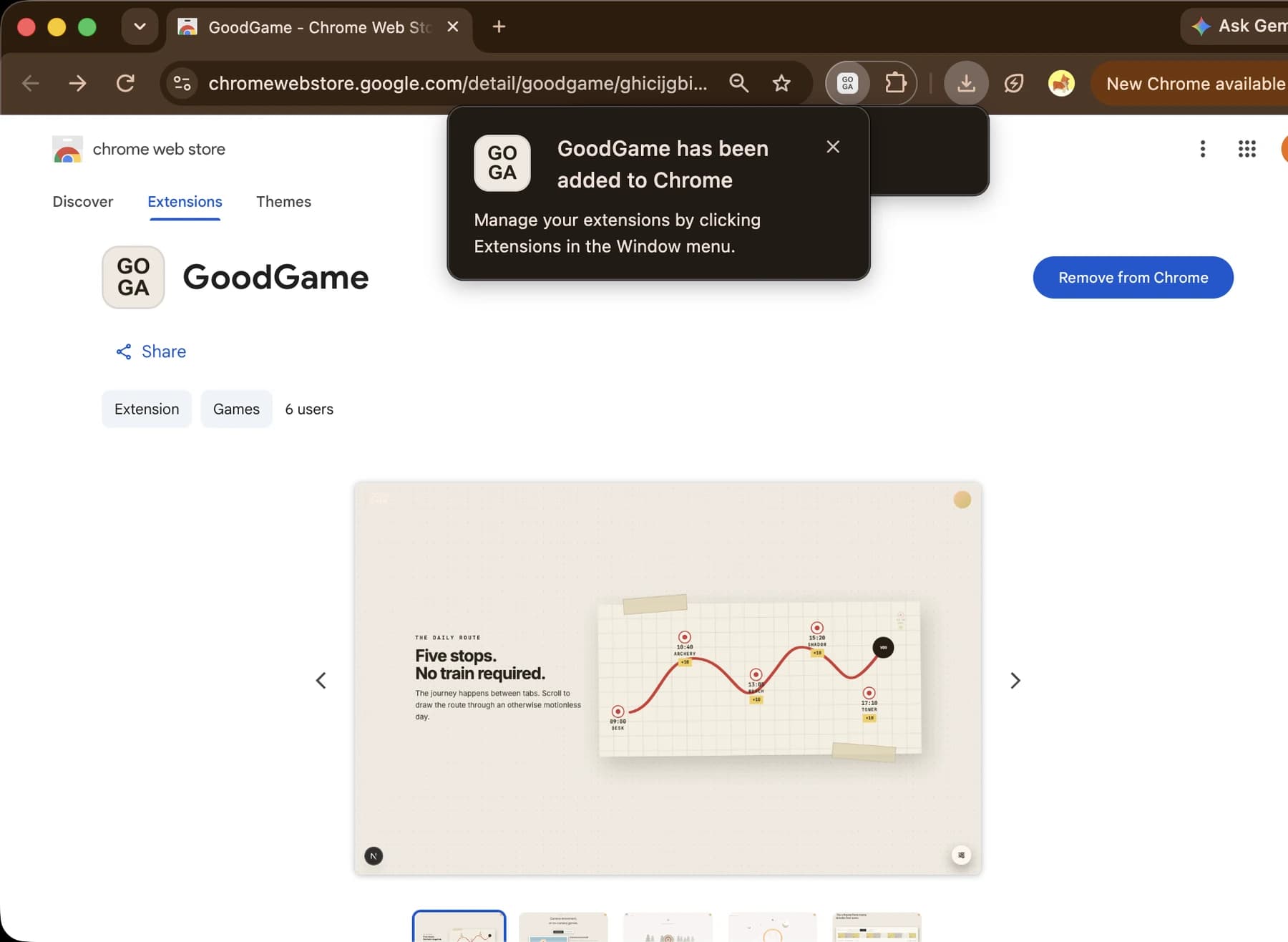
Task: Click Remove from Chrome button
Action: (1133, 278)
